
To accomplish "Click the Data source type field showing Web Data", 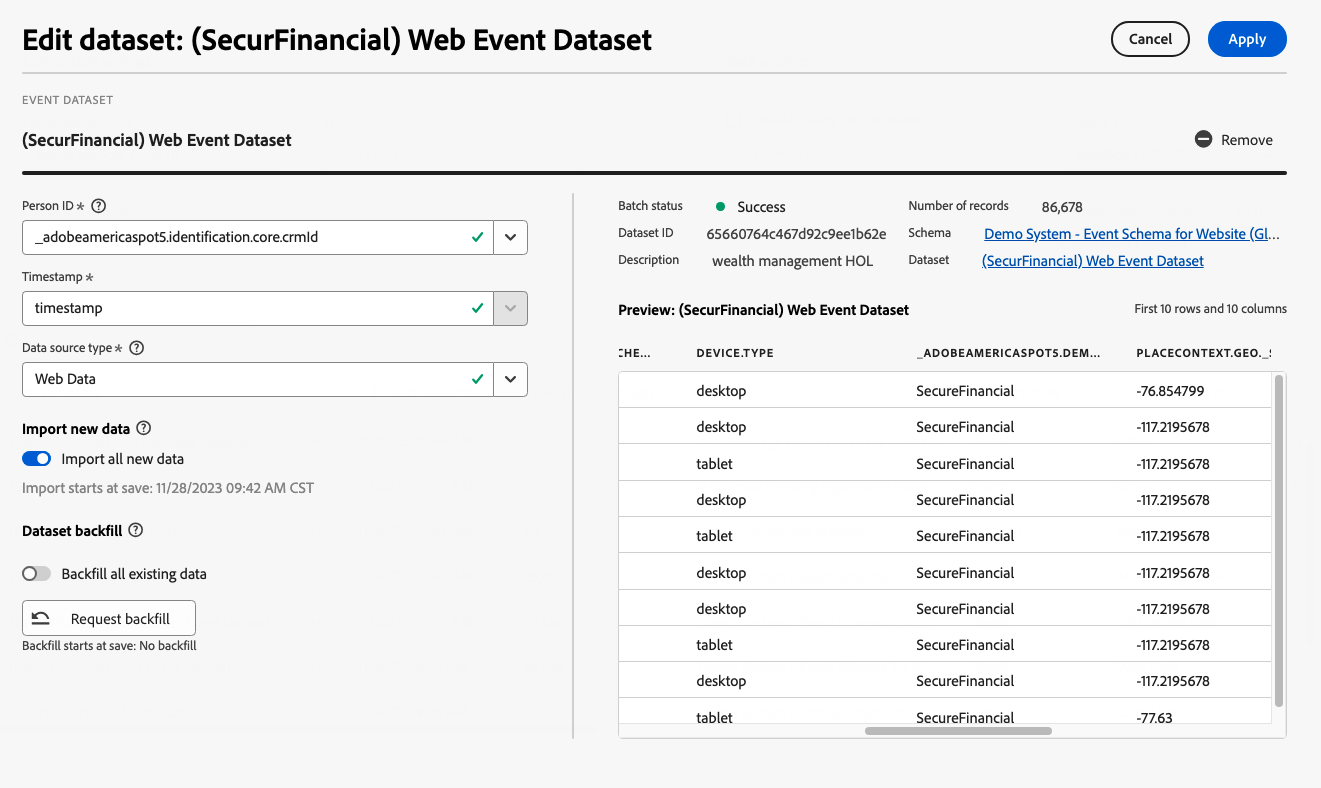I will (x=258, y=380).
